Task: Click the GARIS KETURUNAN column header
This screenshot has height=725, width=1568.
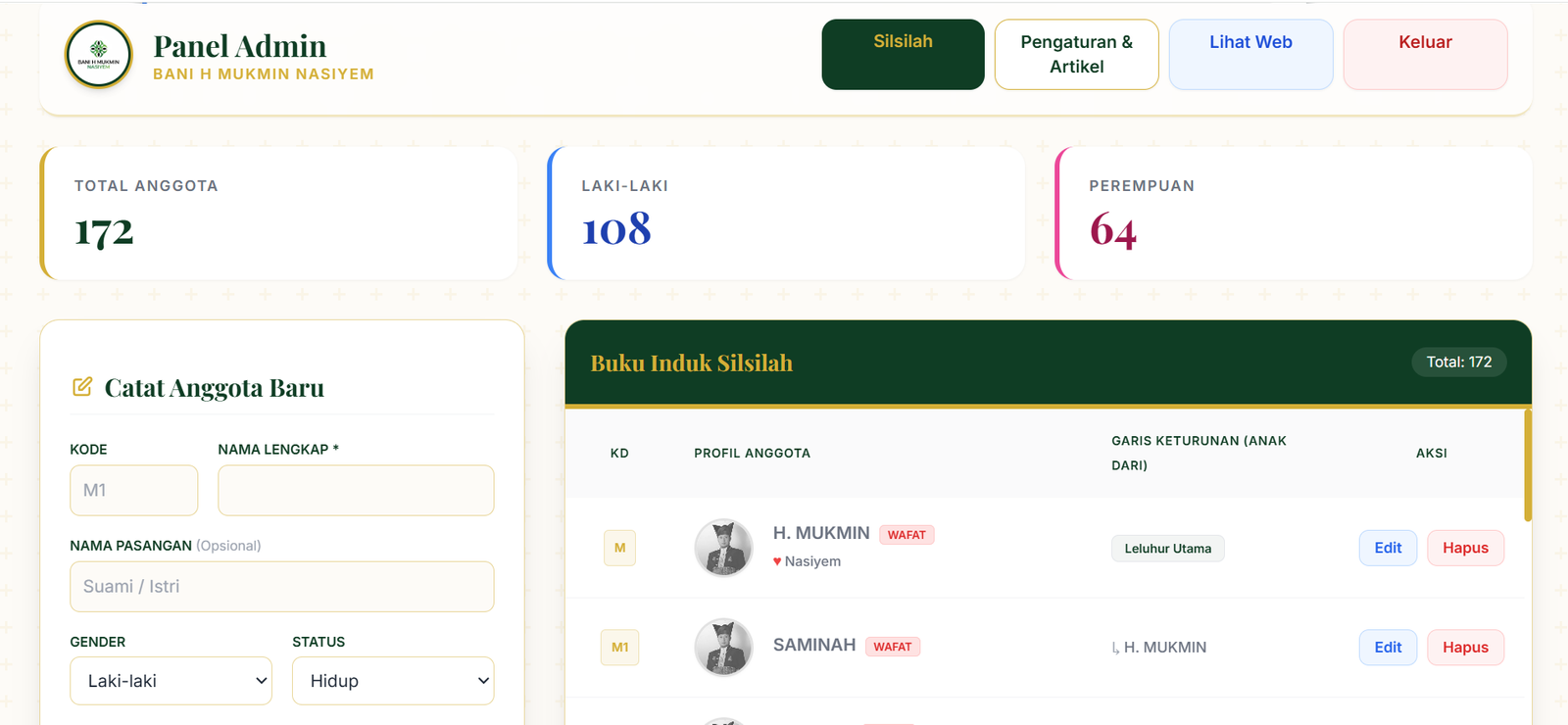Action: (1199, 453)
